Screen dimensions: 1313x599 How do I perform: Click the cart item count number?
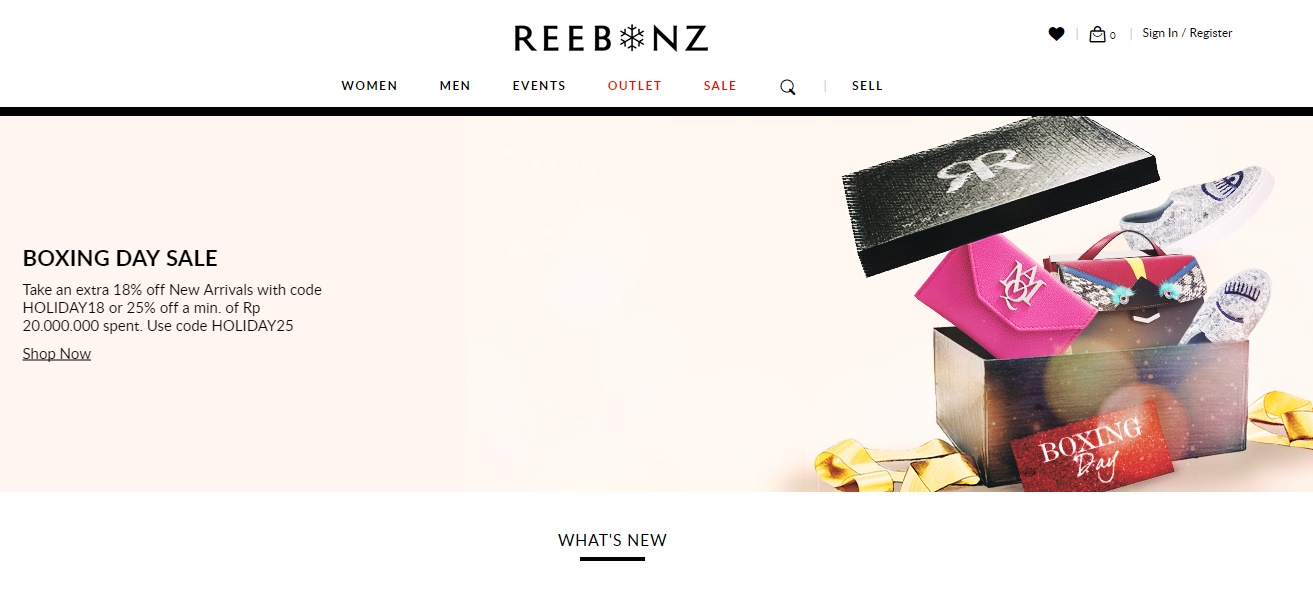[x=1113, y=36]
